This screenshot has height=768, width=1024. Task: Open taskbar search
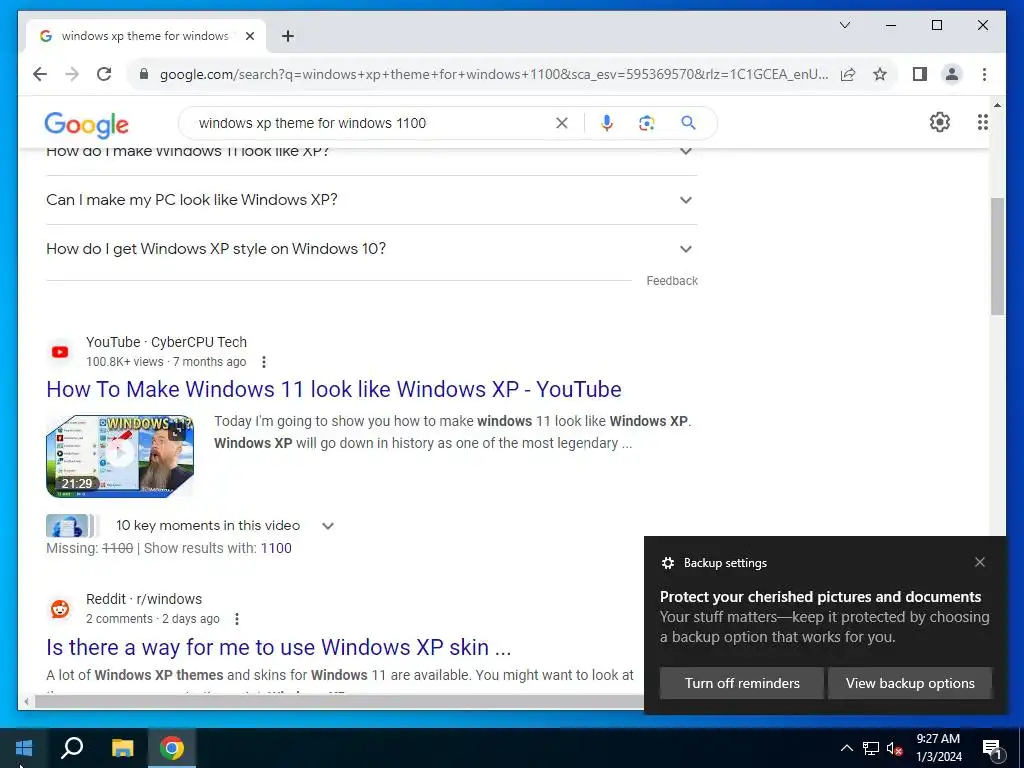[x=72, y=748]
